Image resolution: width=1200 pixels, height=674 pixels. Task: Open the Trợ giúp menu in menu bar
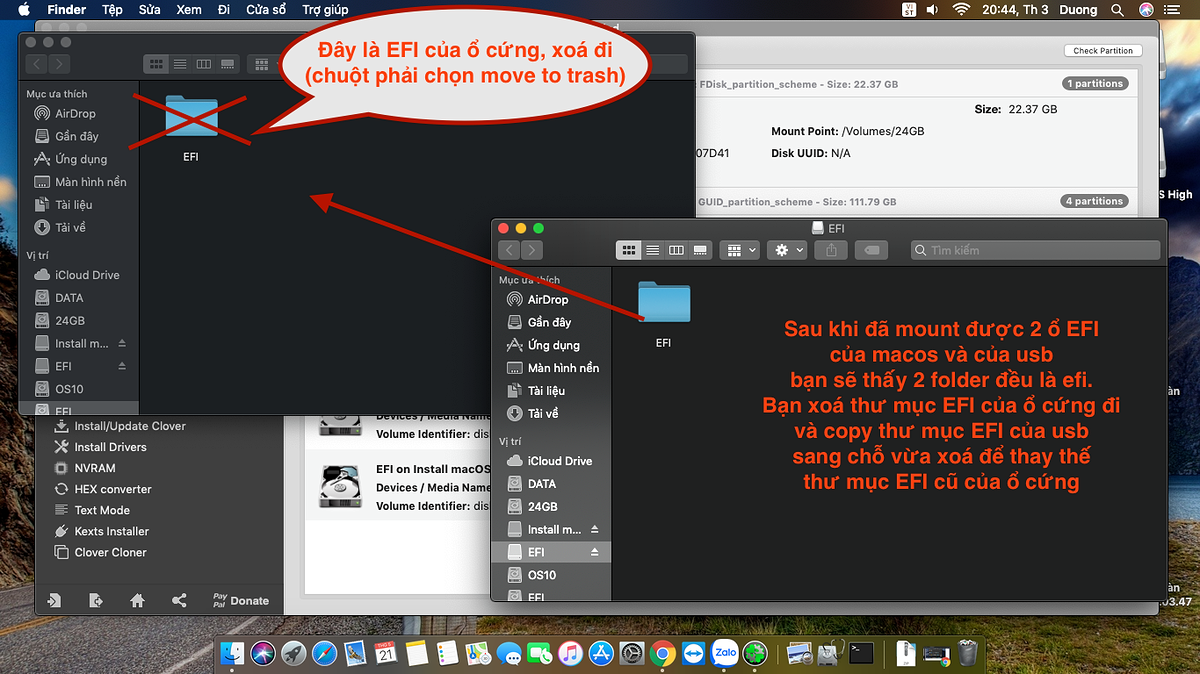pyautogui.click(x=326, y=9)
